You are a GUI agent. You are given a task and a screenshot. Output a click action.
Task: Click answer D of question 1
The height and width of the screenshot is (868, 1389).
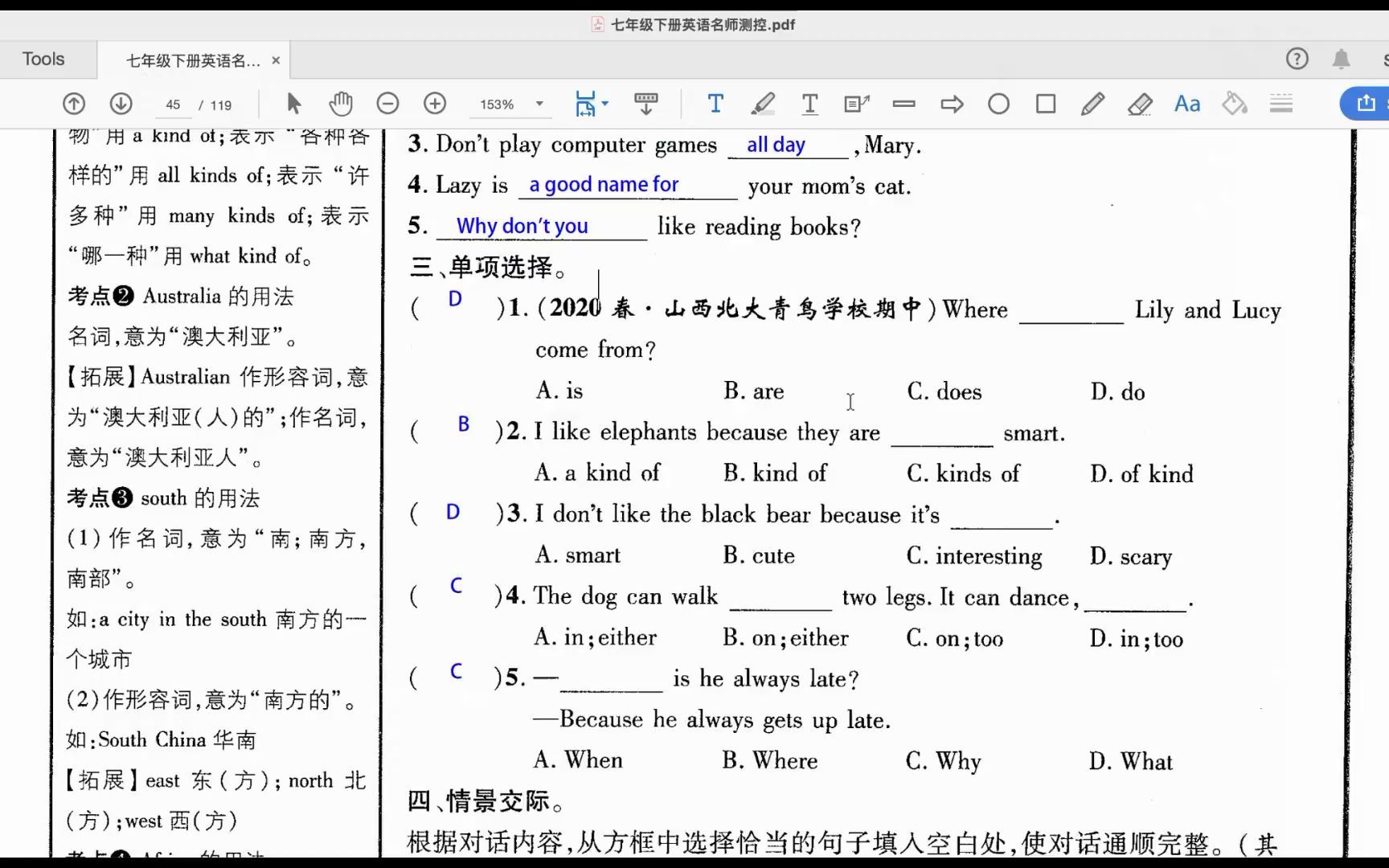pos(455,299)
